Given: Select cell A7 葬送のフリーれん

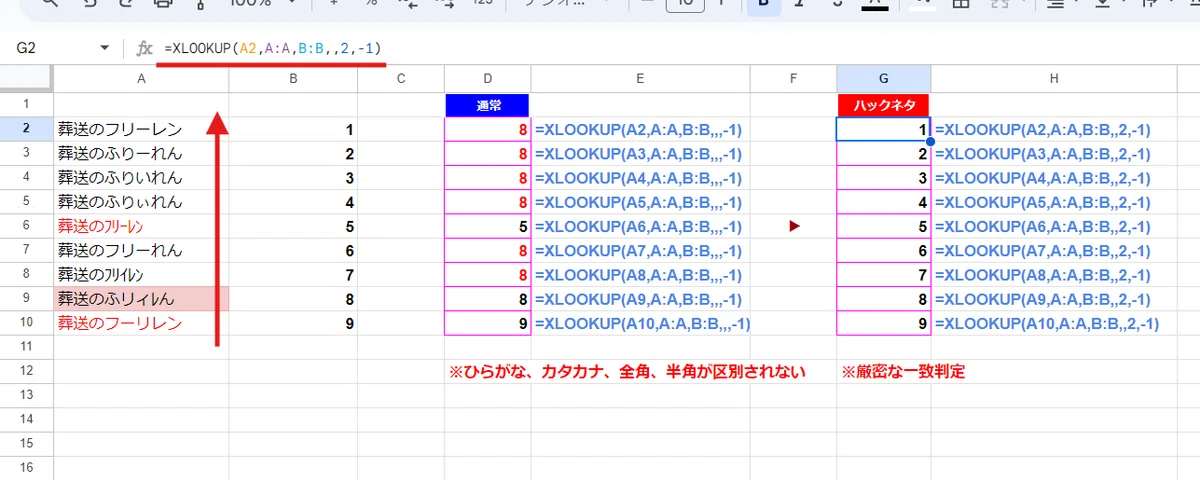Looking at the screenshot, I should point(141,250).
